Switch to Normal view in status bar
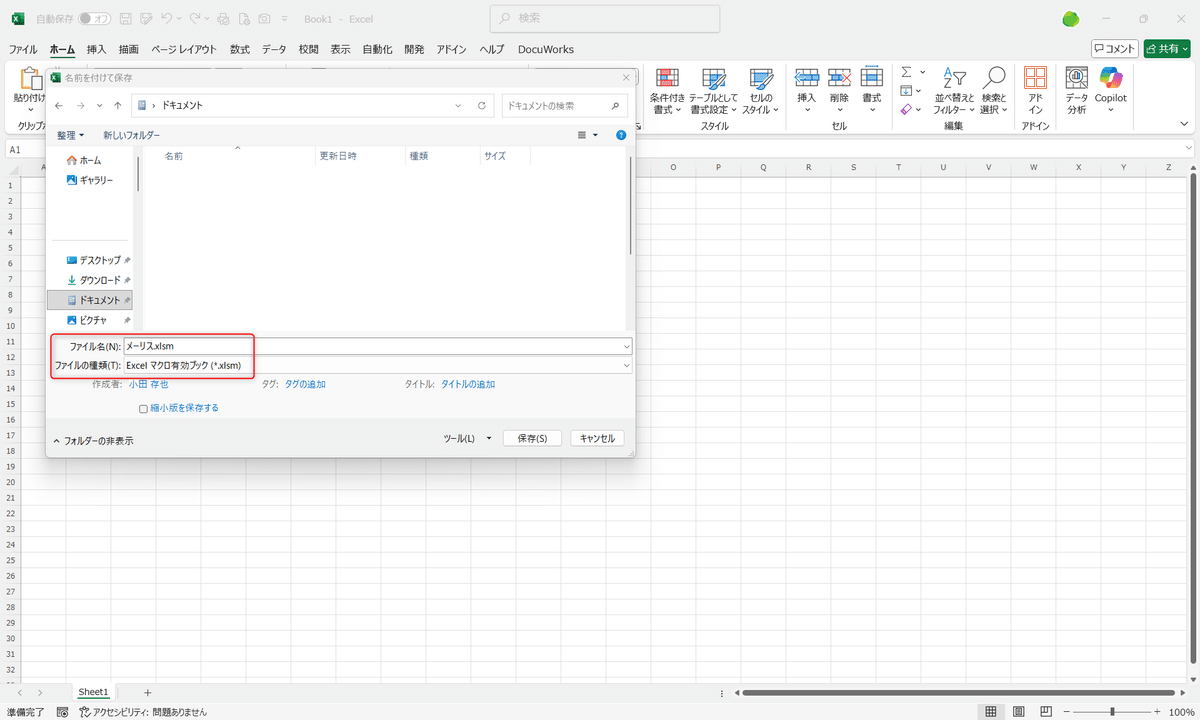The height and width of the screenshot is (720, 1200). click(990, 711)
